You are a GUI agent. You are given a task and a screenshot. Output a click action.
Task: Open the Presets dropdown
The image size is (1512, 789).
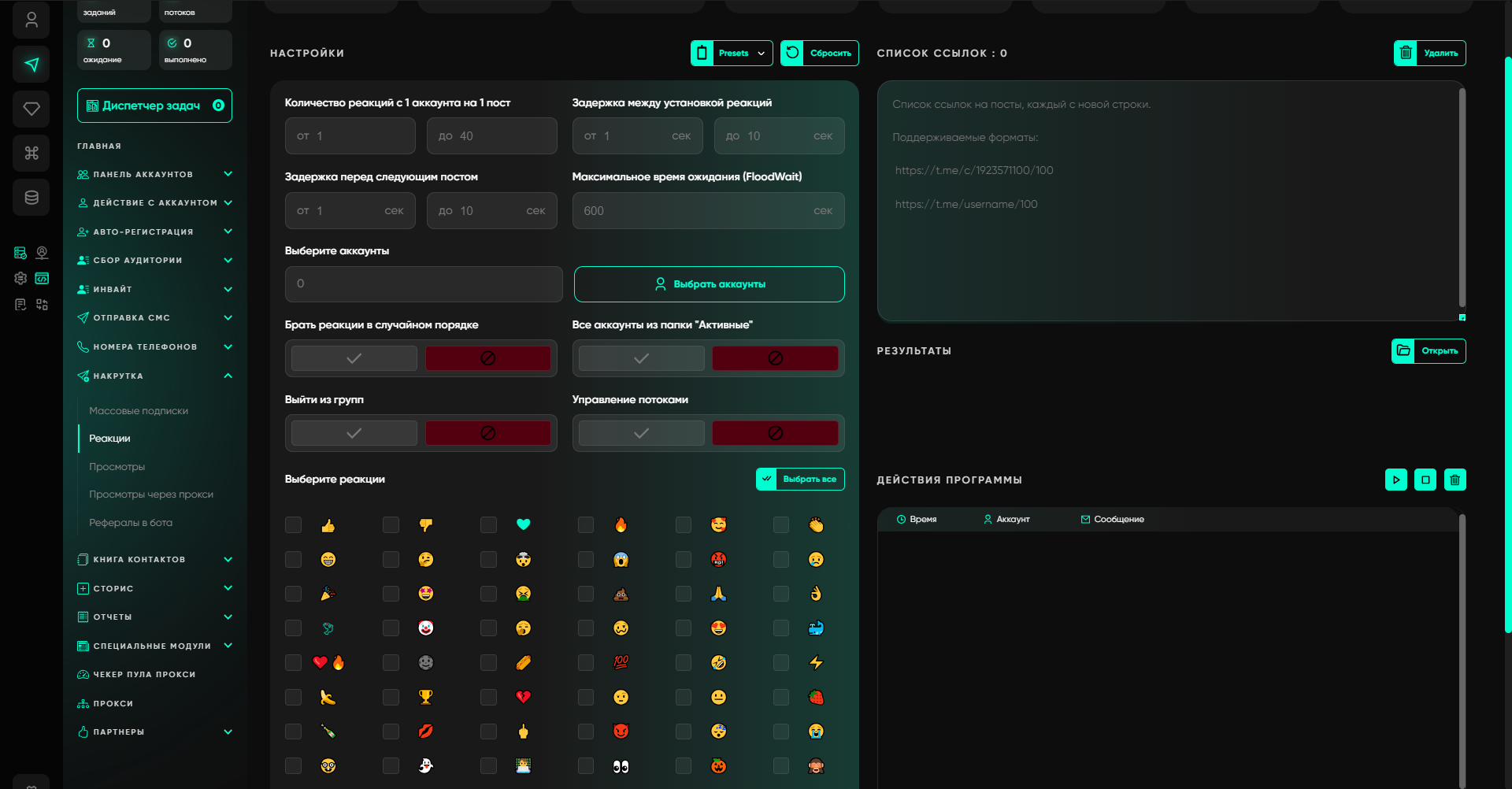[732, 54]
